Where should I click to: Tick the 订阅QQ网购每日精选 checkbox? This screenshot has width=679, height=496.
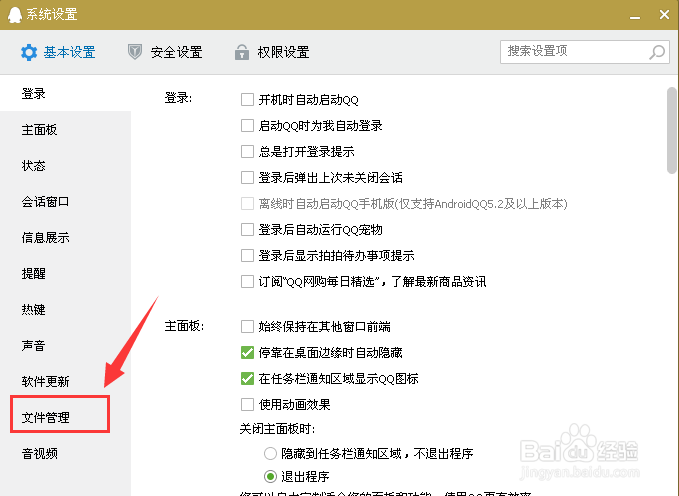[x=247, y=282]
